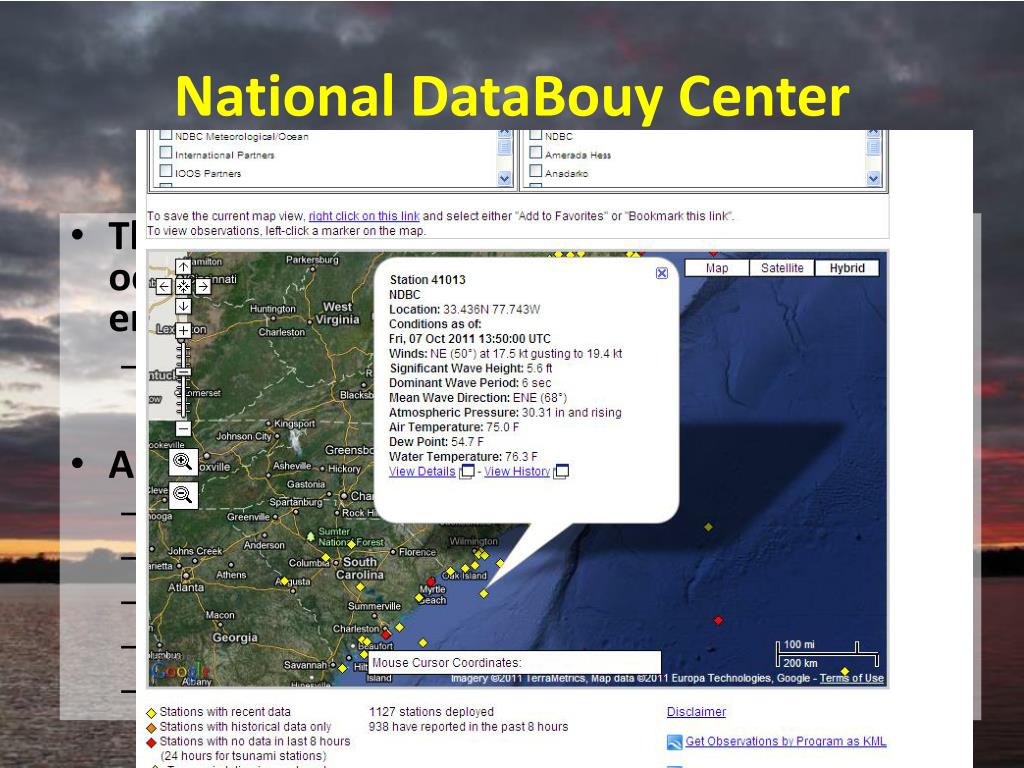The width and height of the screenshot is (1024, 768).
Task: Click the Google logo on the map
Action: (x=179, y=671)
